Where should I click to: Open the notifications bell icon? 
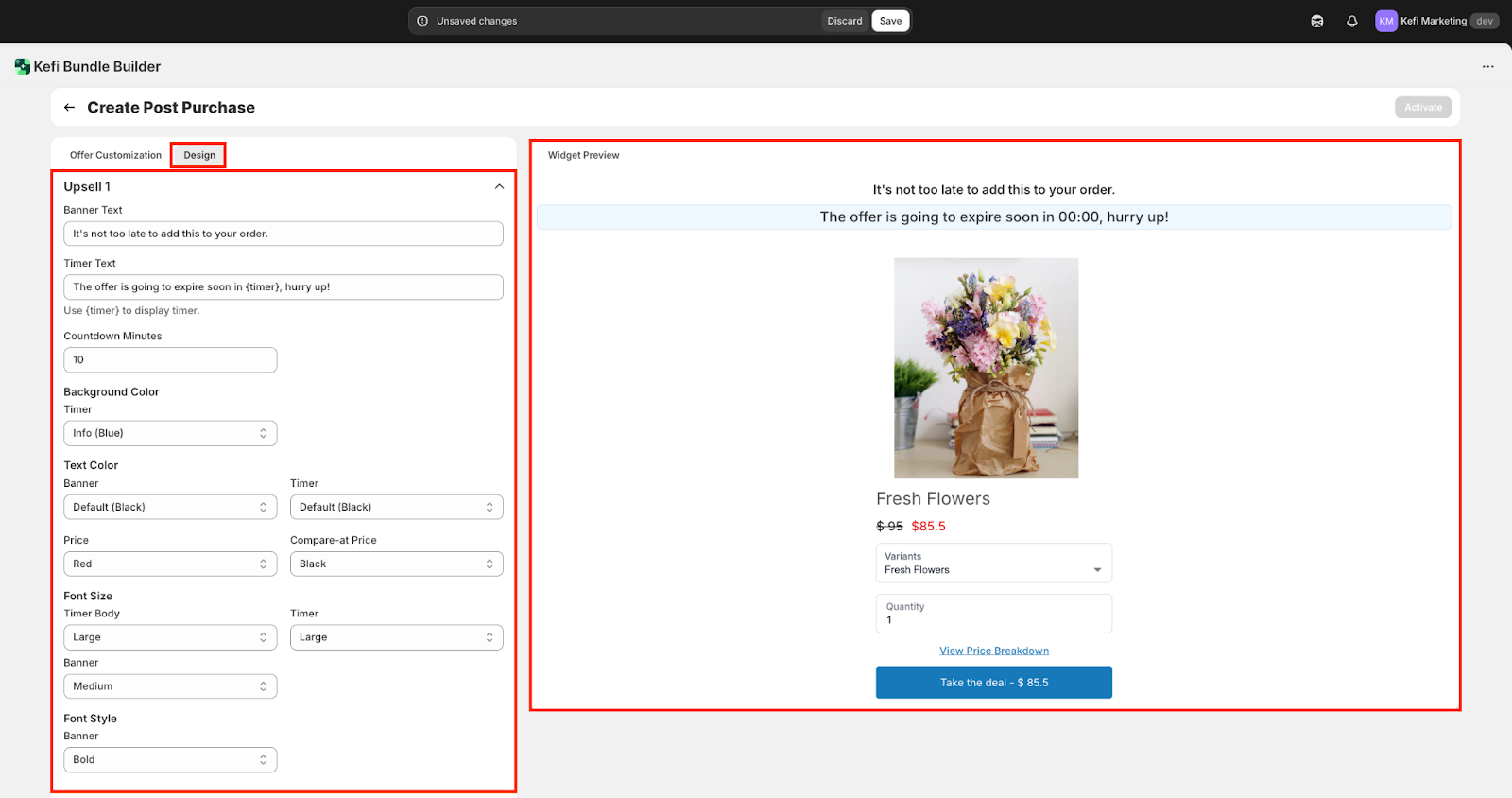[x=1352, y=21]
